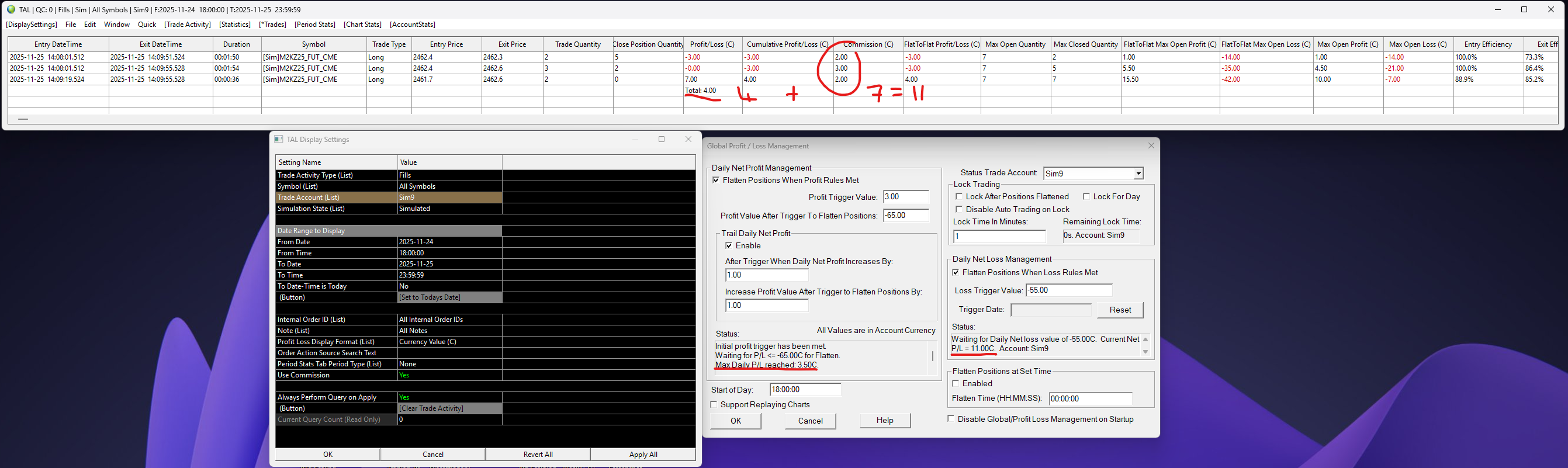Click OK in the TAL Display Settings window

(x=328, y=455)
